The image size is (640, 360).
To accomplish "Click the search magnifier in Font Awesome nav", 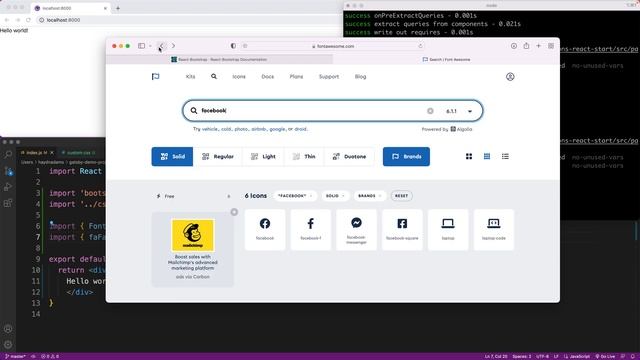I will [x=214, y=76].
